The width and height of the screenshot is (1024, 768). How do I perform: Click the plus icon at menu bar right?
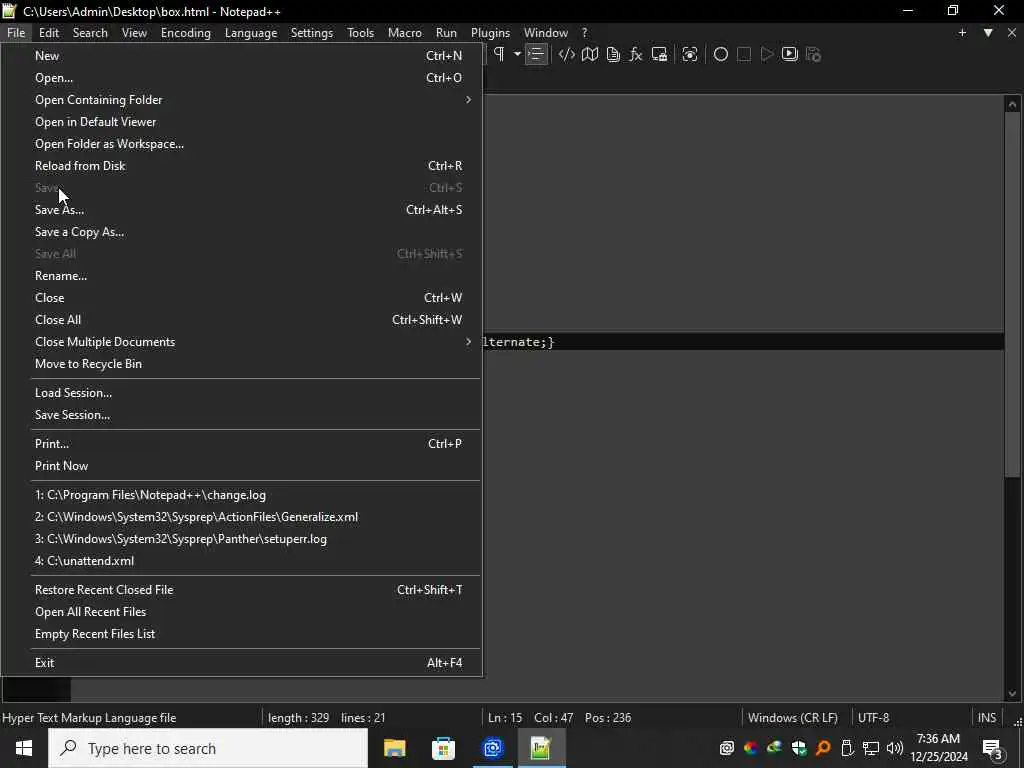[x=962, y=33]
